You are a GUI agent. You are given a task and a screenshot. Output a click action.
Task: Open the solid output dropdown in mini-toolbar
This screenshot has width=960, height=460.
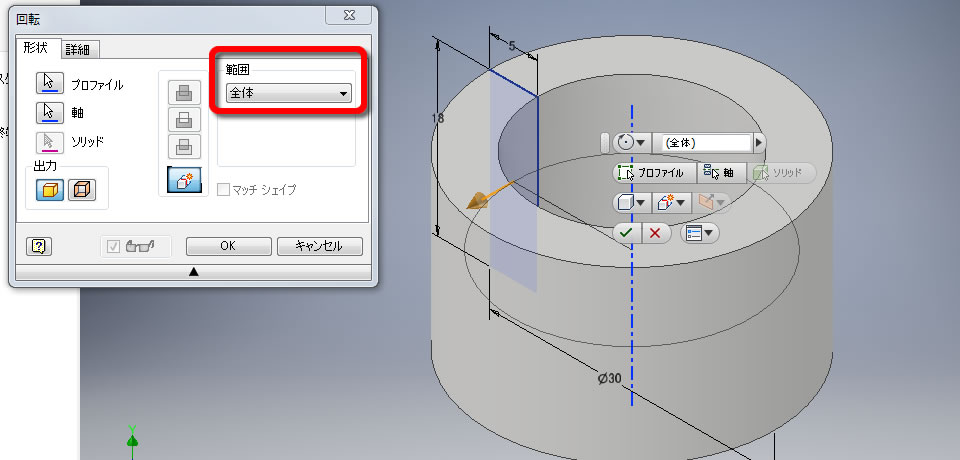[x=631, y=203]
